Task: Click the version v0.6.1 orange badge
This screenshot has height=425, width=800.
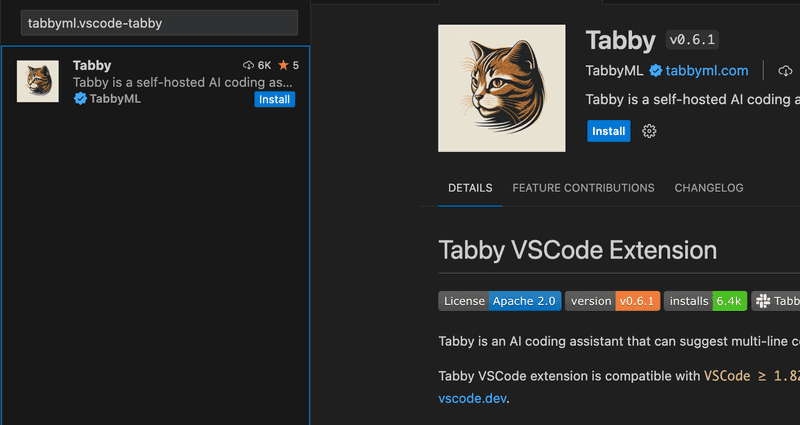Action: 612,301
